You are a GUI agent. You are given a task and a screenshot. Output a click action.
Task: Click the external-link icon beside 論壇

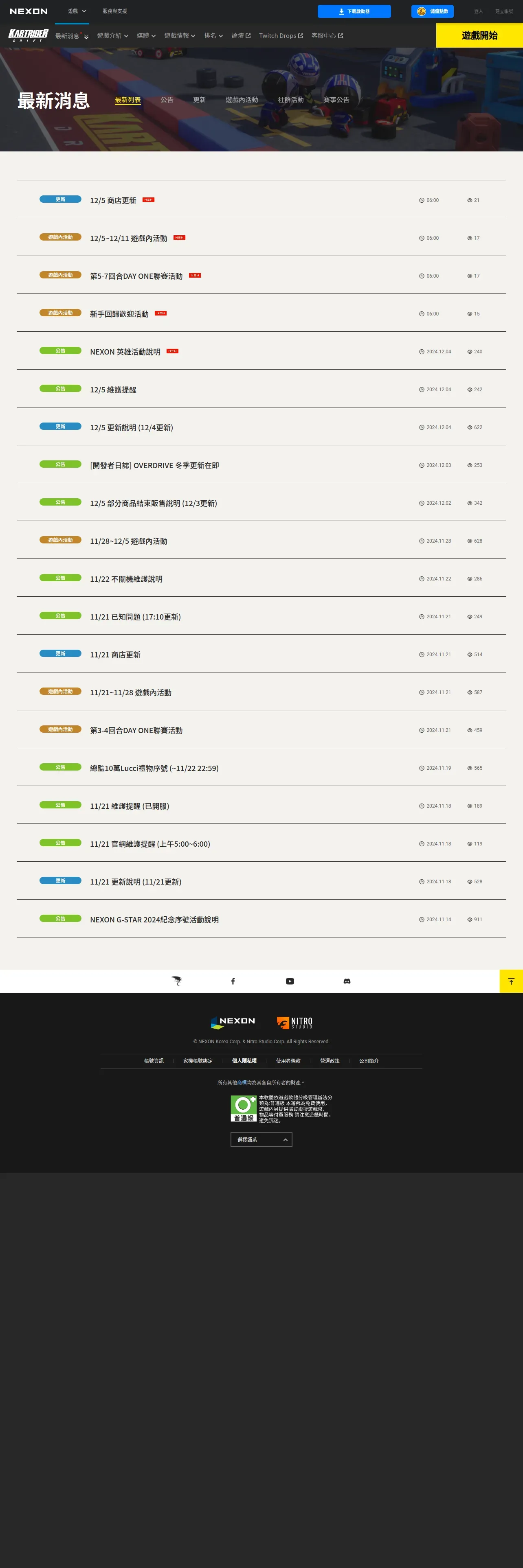coord(248,36)
